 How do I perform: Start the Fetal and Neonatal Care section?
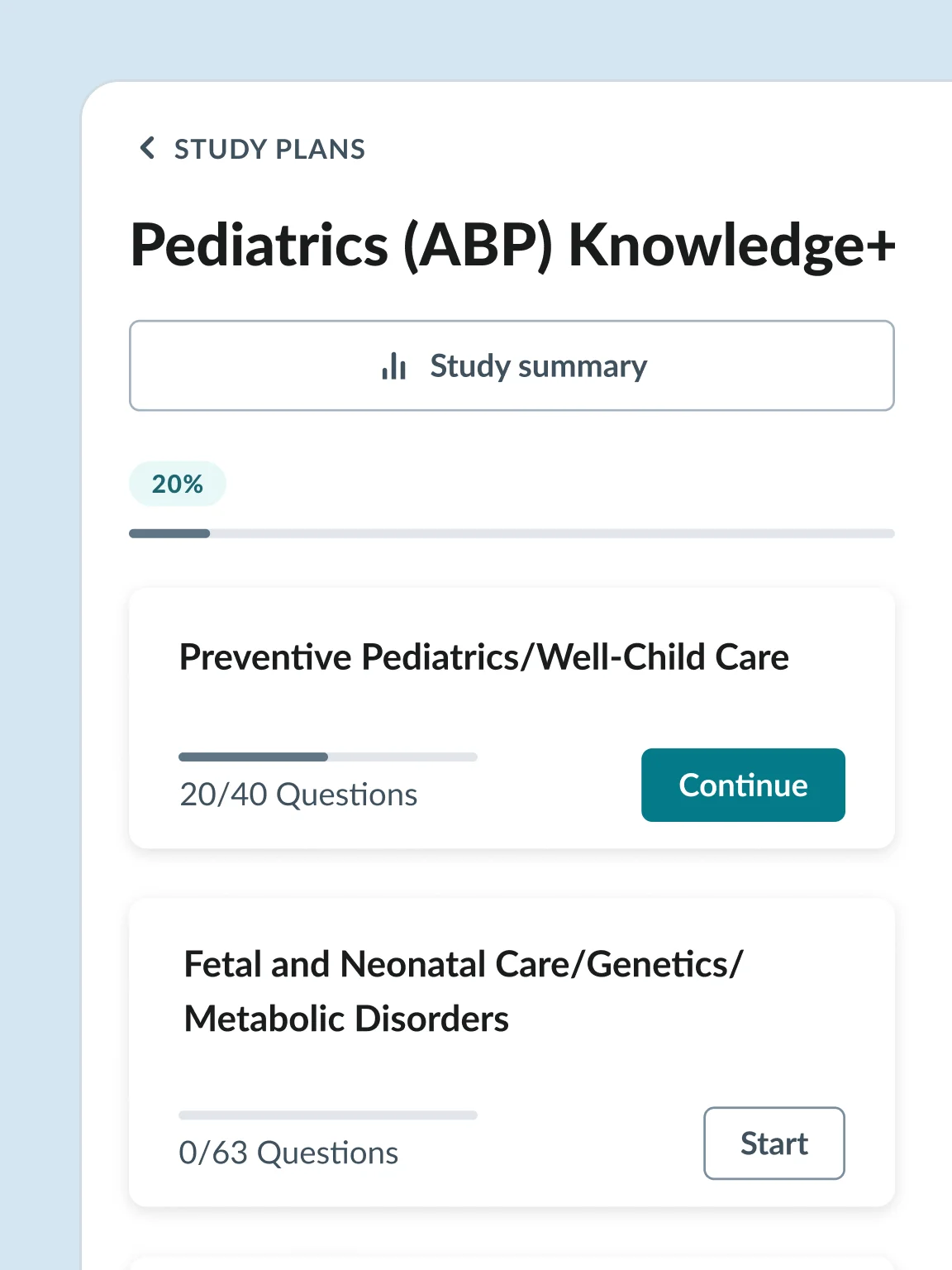[x=773, y=1143]
